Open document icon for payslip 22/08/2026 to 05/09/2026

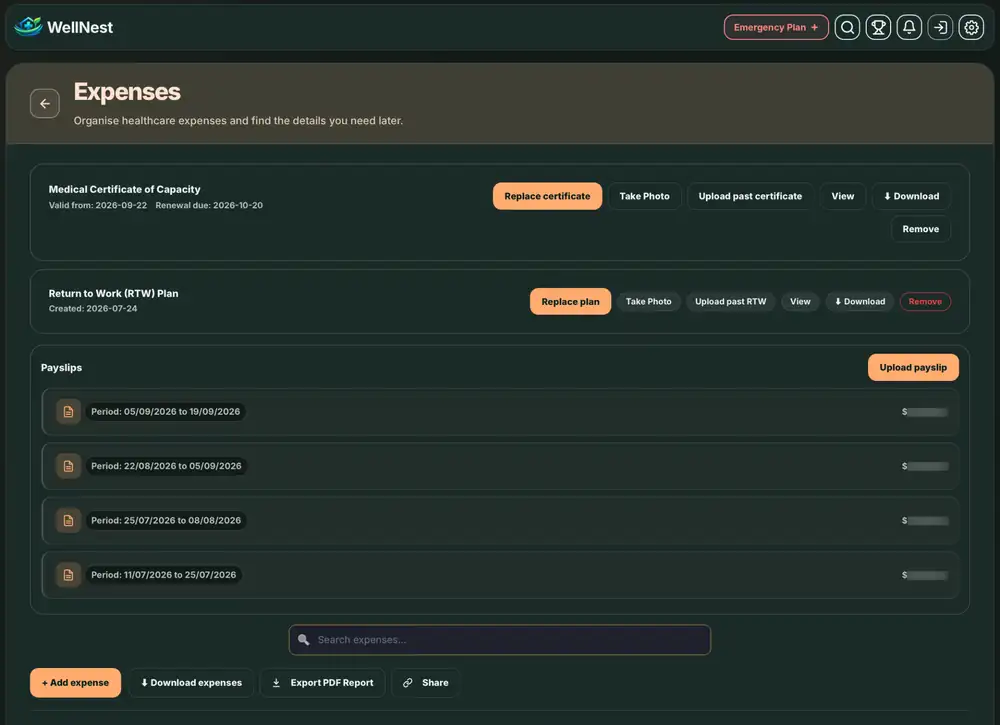(68, 466)
